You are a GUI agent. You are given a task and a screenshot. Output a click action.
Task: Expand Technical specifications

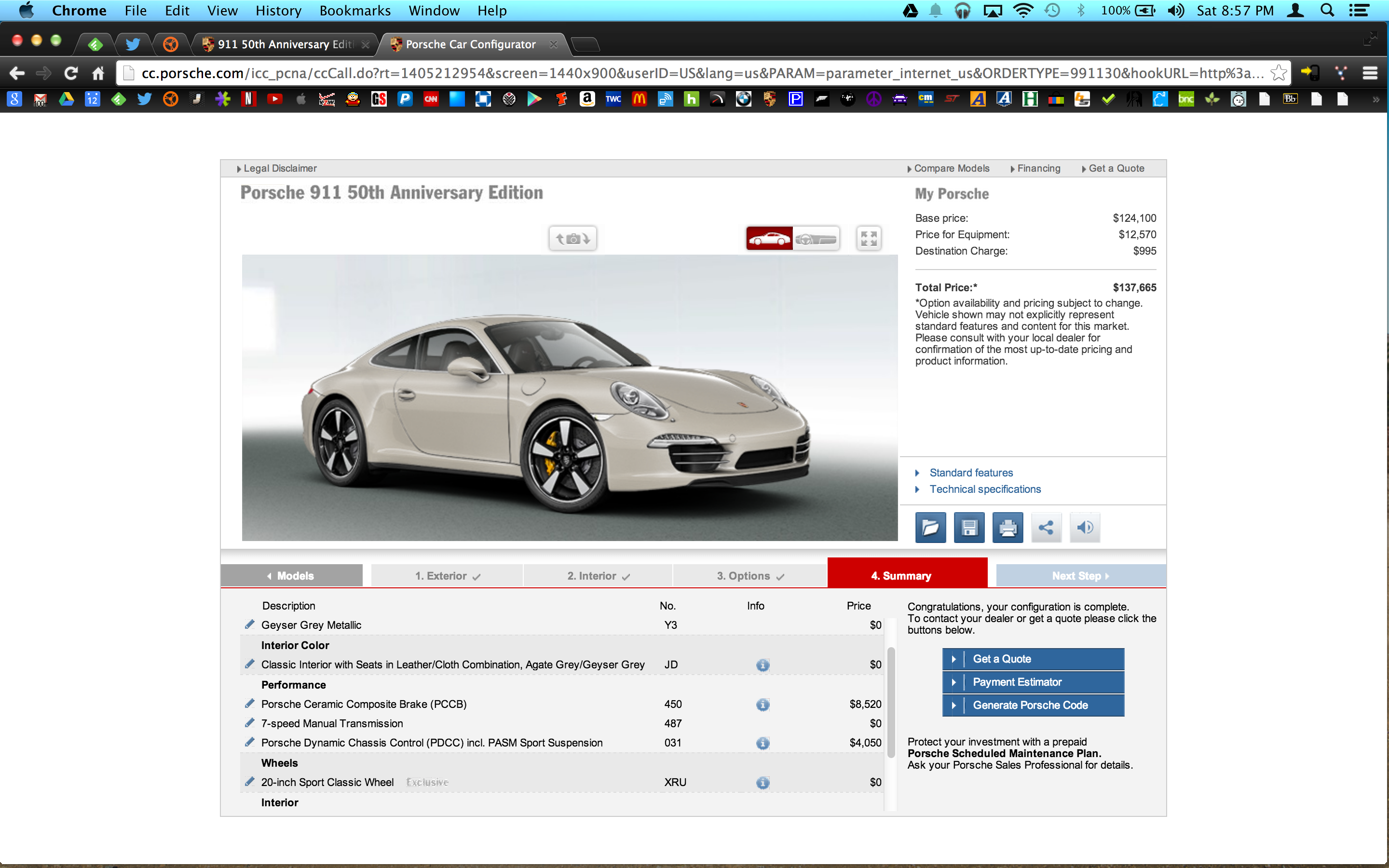[985, 489]
